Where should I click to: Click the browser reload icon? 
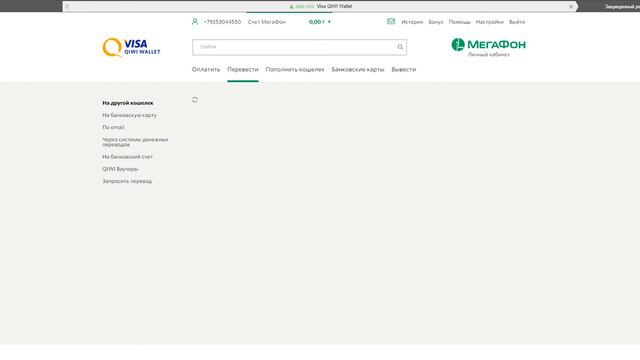(x=67, y=6)
